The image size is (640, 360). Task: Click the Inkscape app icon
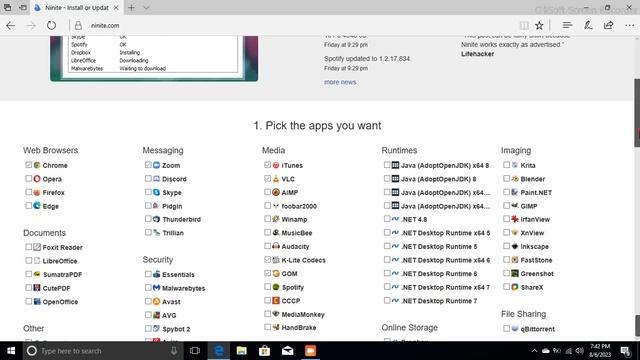[515, 246]
